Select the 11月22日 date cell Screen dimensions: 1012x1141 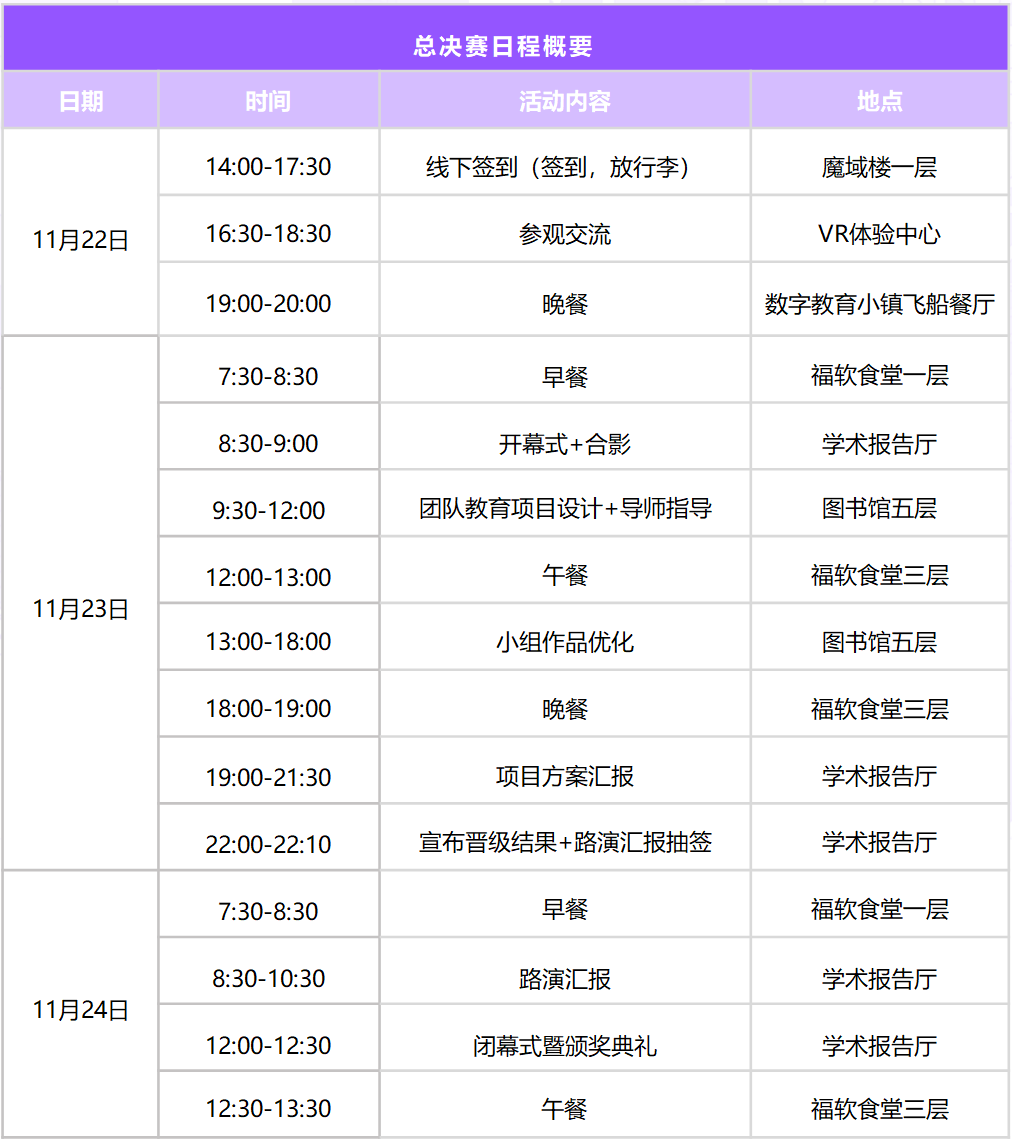coord(81,241)
